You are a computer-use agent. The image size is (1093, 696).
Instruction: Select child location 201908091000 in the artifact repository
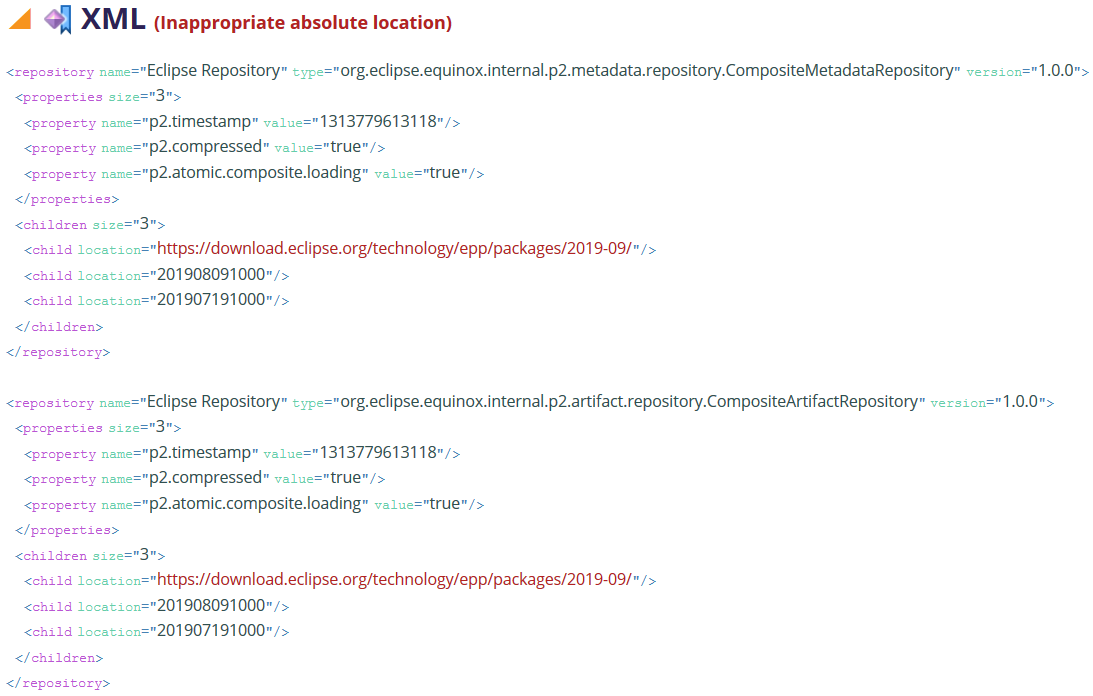click(211, 606)
